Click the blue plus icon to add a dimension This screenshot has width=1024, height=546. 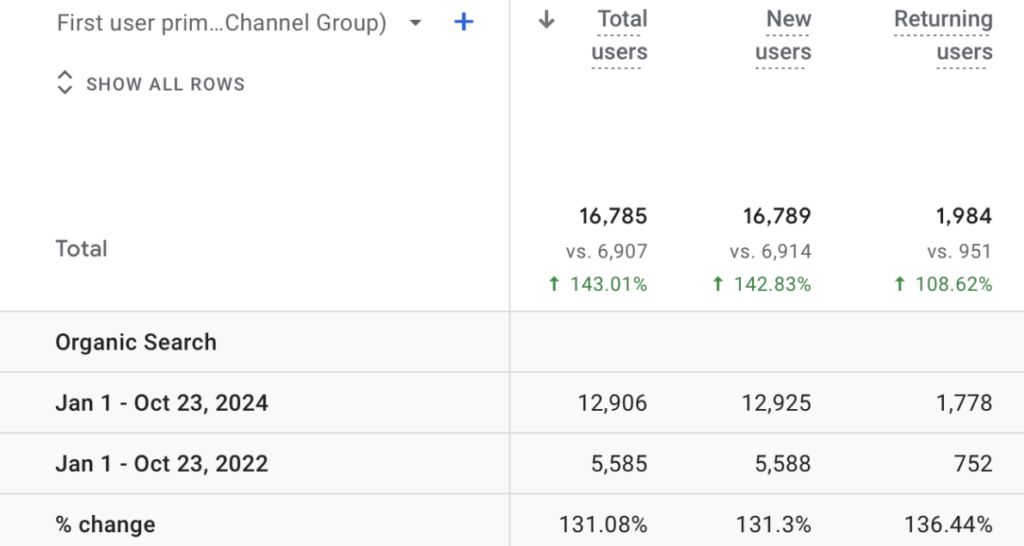click(463, 22)
